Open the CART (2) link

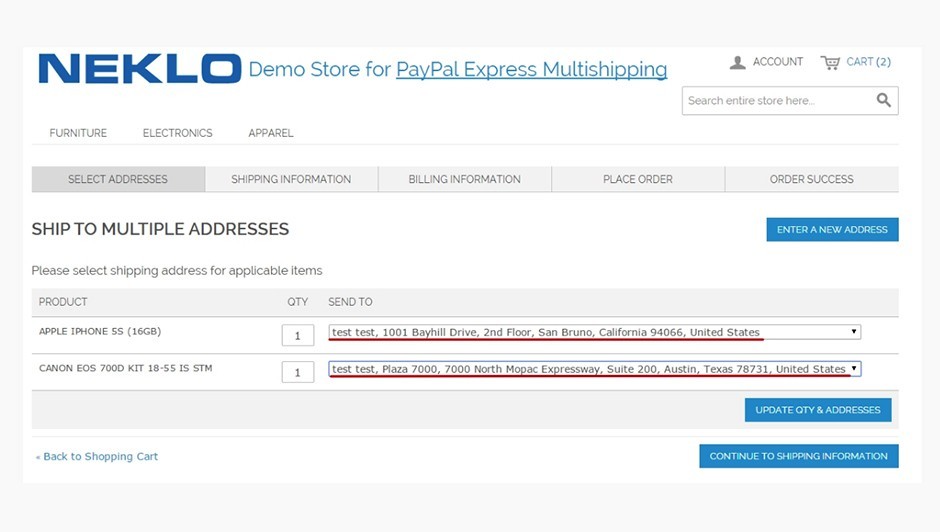(x=868, y=62)
